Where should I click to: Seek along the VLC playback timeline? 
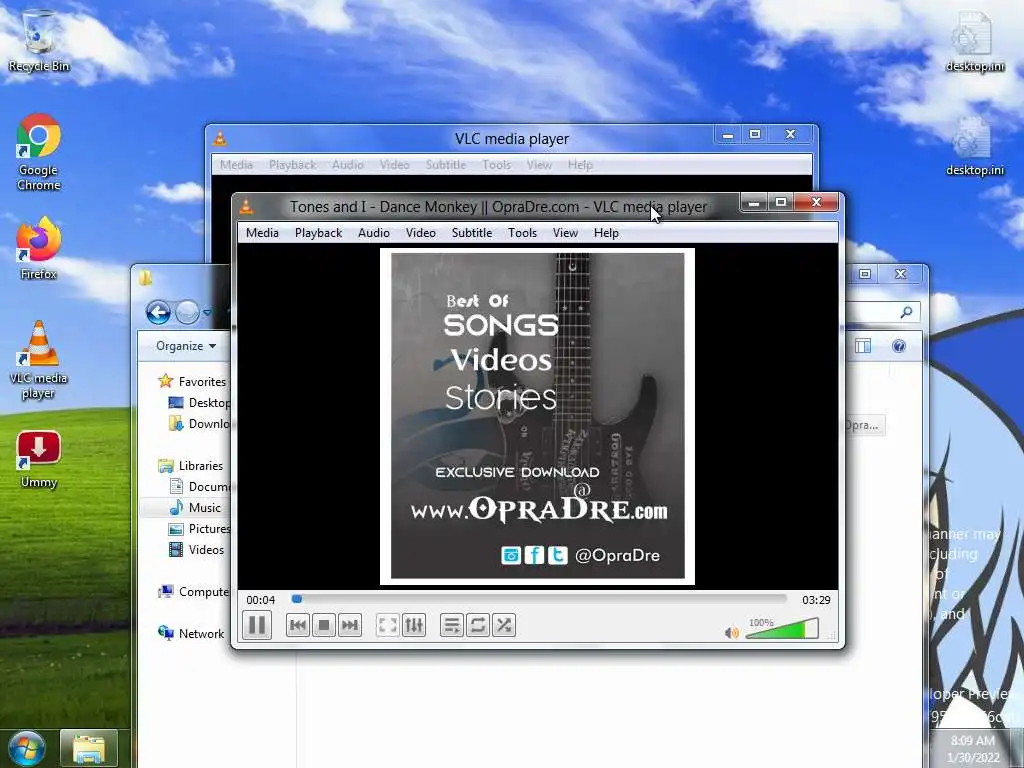tap(539, 599)
